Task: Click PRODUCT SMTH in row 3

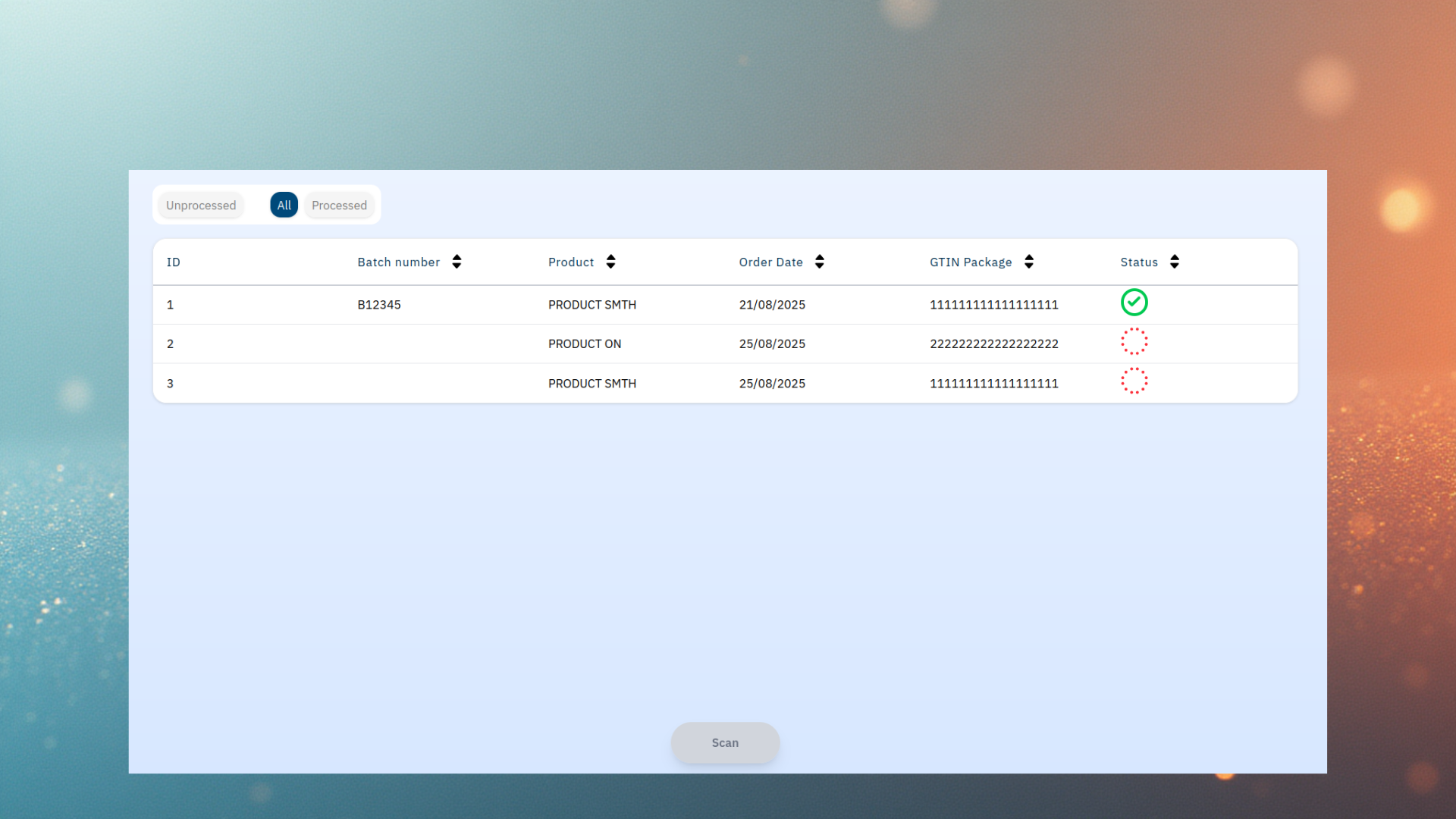Action: [591, 384]
